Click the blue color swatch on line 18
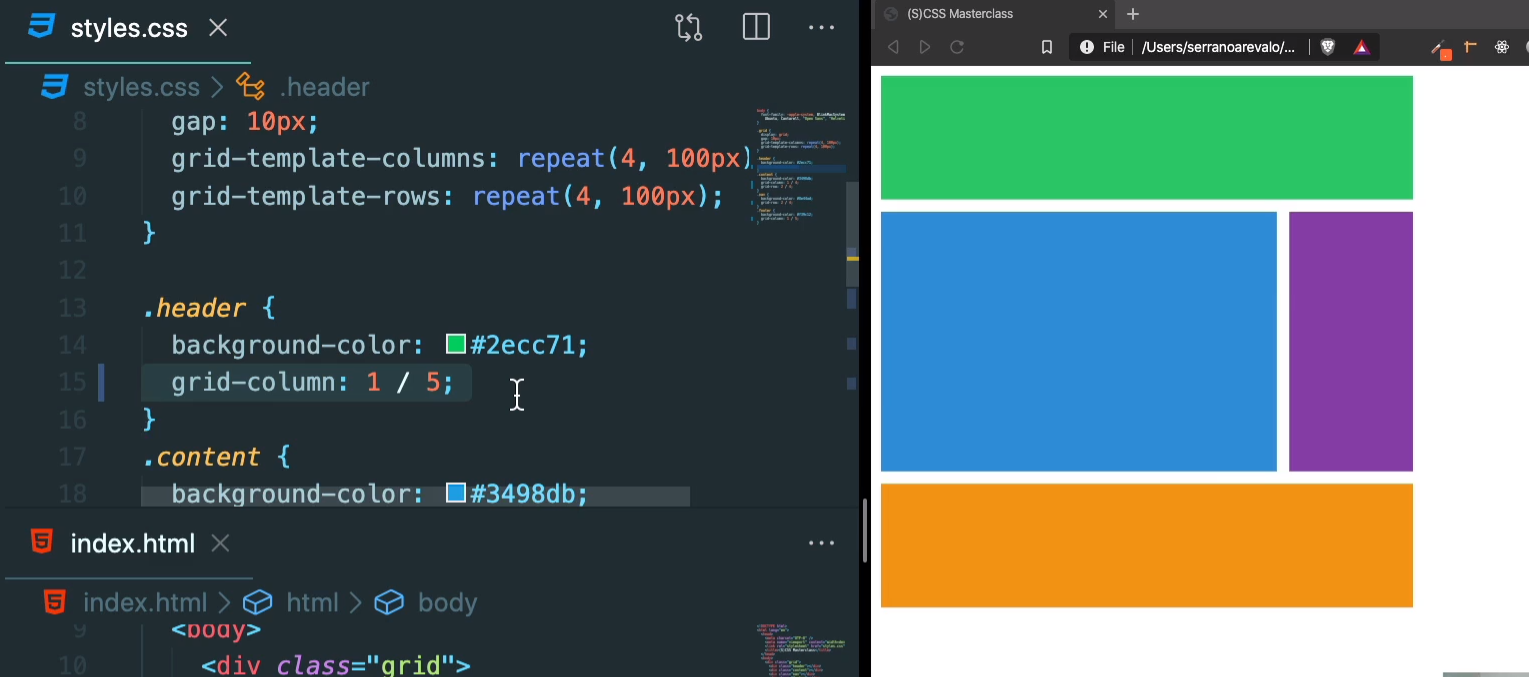Image resolution: width=1529 pixels, height=677 pixels. click(455, 492)
